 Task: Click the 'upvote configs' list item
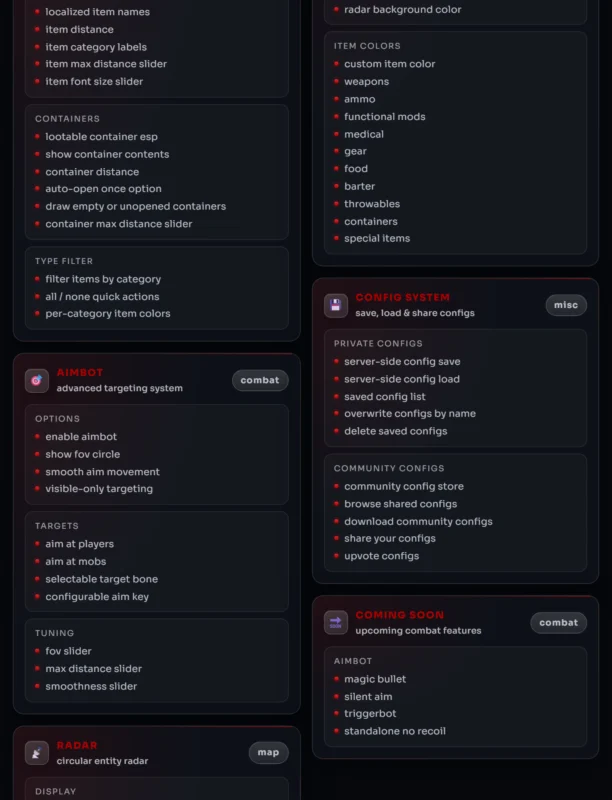(381, 556)
